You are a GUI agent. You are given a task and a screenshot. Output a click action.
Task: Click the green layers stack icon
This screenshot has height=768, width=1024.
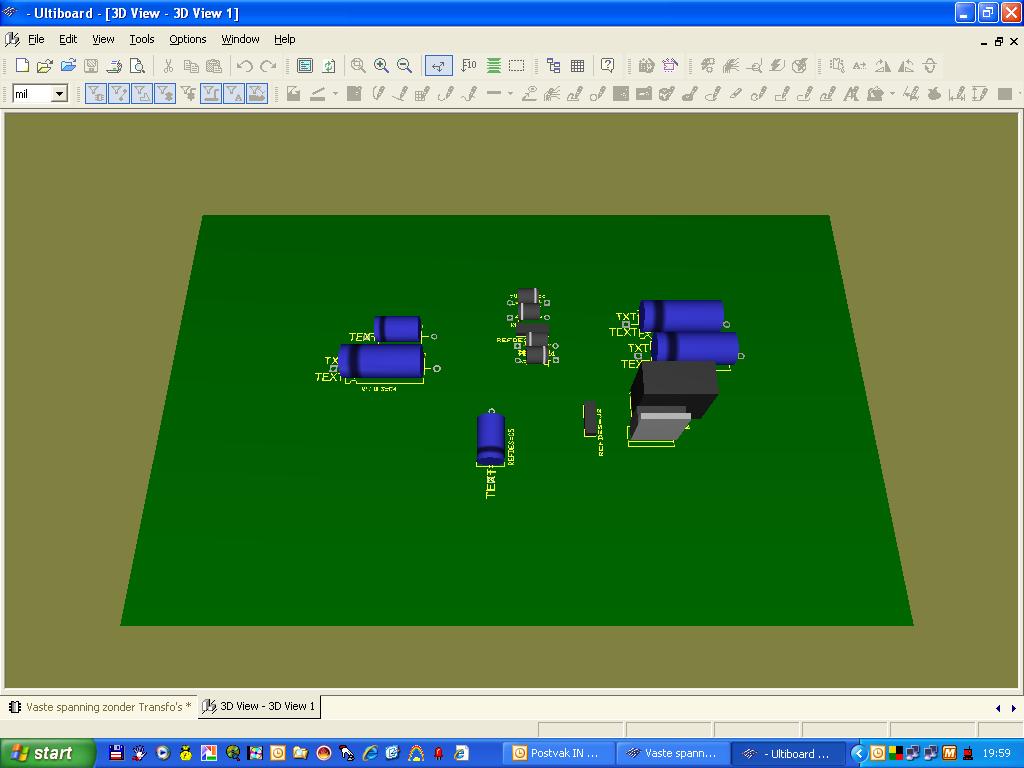coord(493,66)
